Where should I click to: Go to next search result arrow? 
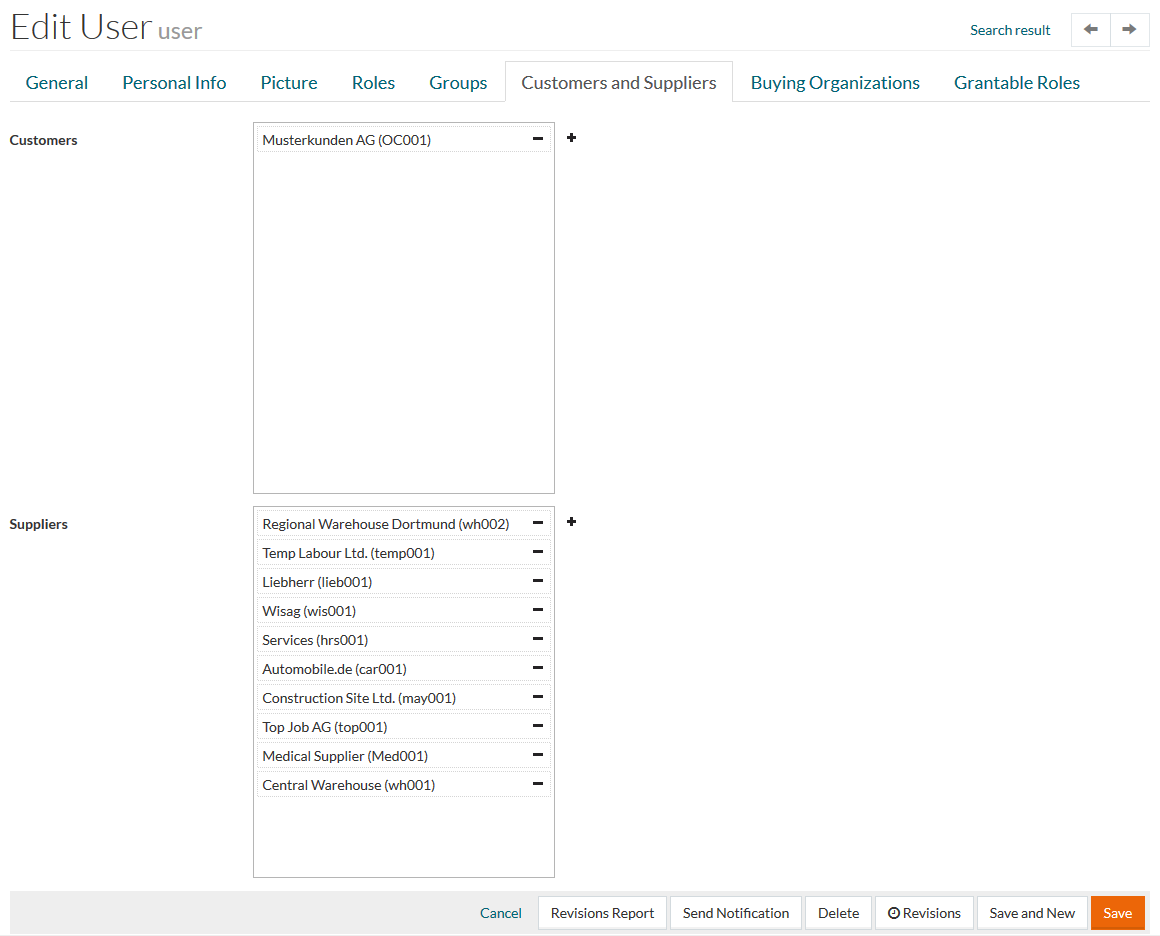[x=1129, y=30]
